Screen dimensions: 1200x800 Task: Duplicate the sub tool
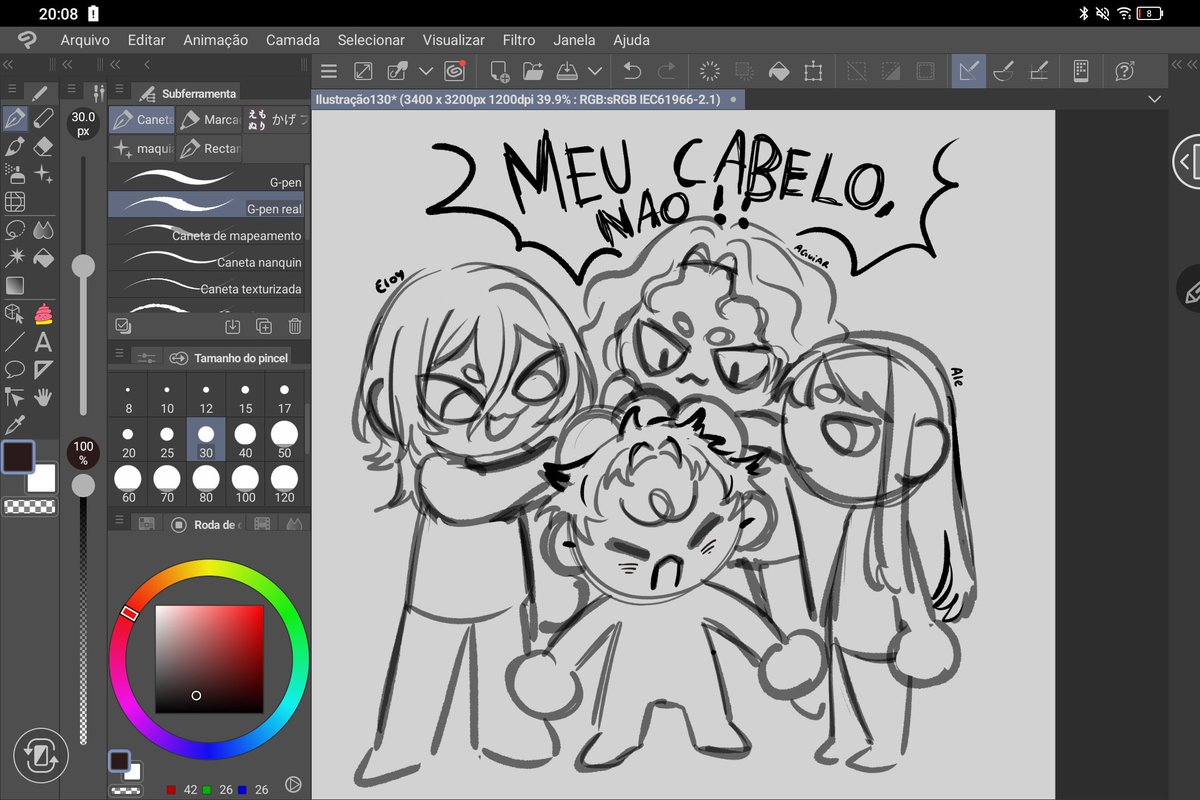pyautogui.click(x=264, y=326)
